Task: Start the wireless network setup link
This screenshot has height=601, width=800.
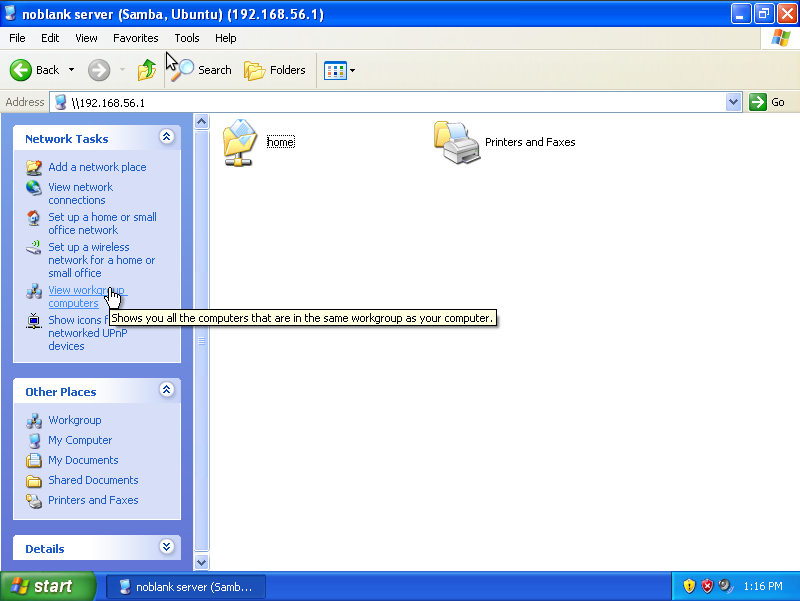Action: point(102,260)
